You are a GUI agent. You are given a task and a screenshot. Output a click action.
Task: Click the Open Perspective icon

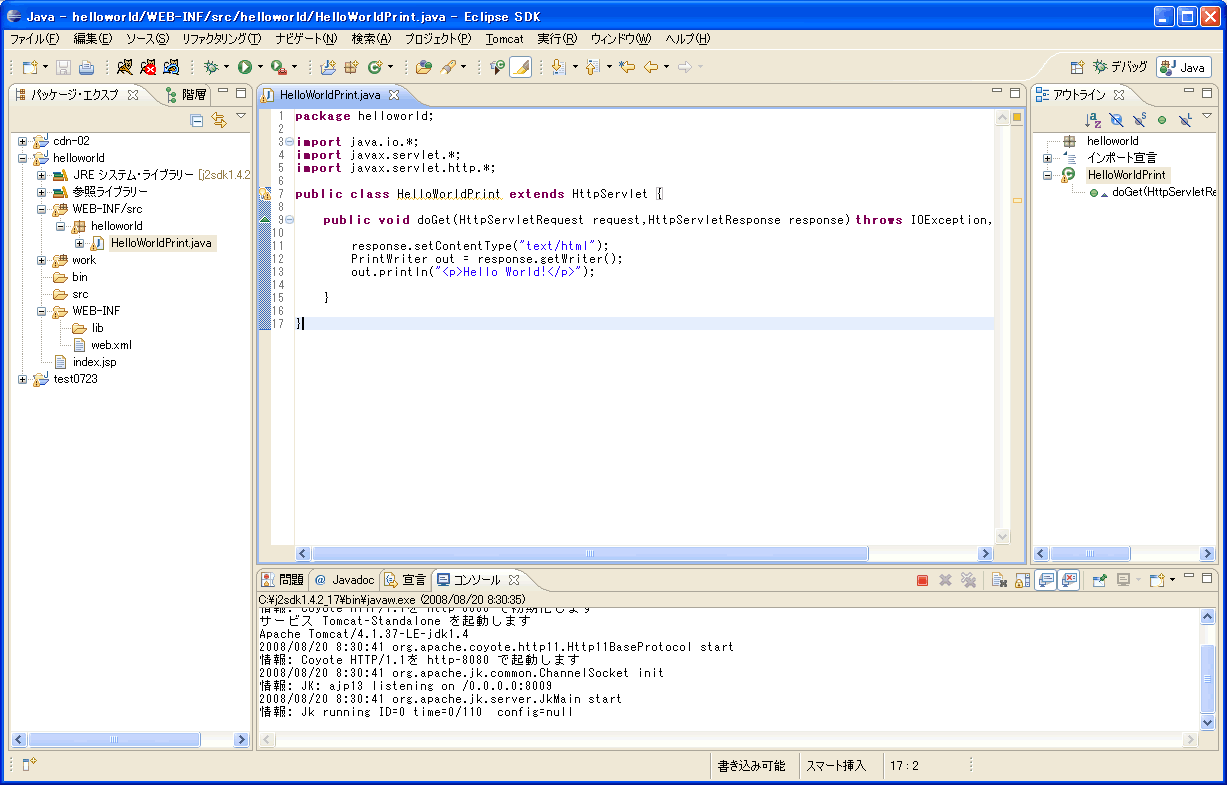pos(1077,67)
